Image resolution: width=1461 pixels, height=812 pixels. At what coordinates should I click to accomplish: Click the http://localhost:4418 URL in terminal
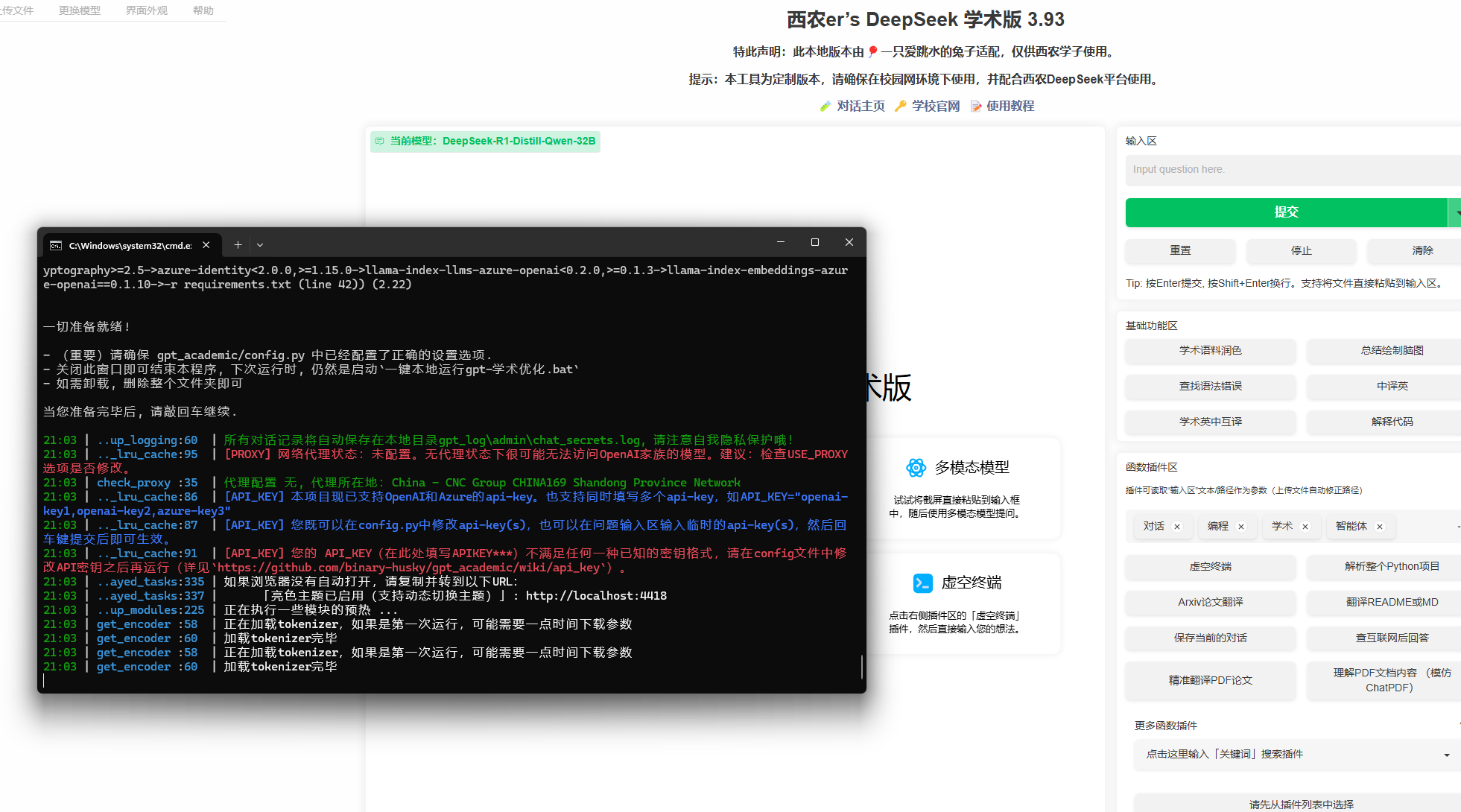tap(596, 597)
